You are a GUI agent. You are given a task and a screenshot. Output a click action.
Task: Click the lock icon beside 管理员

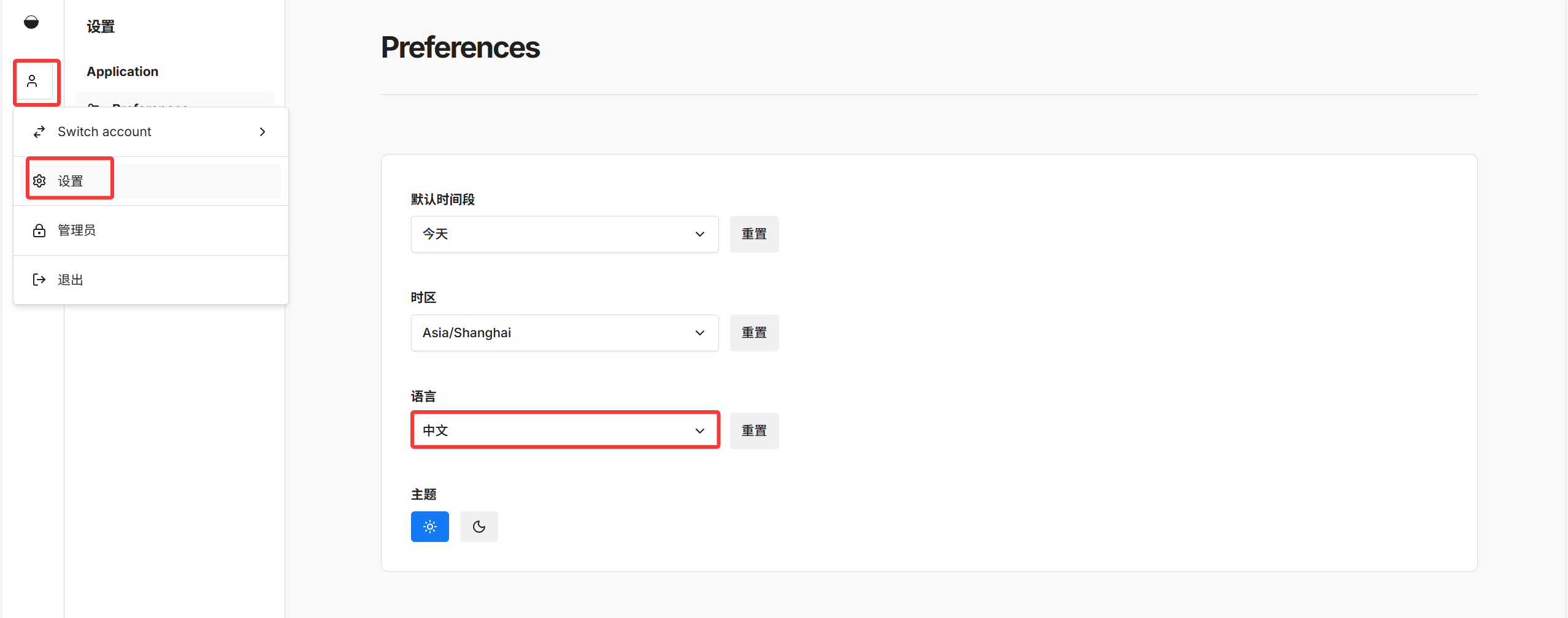39,231
